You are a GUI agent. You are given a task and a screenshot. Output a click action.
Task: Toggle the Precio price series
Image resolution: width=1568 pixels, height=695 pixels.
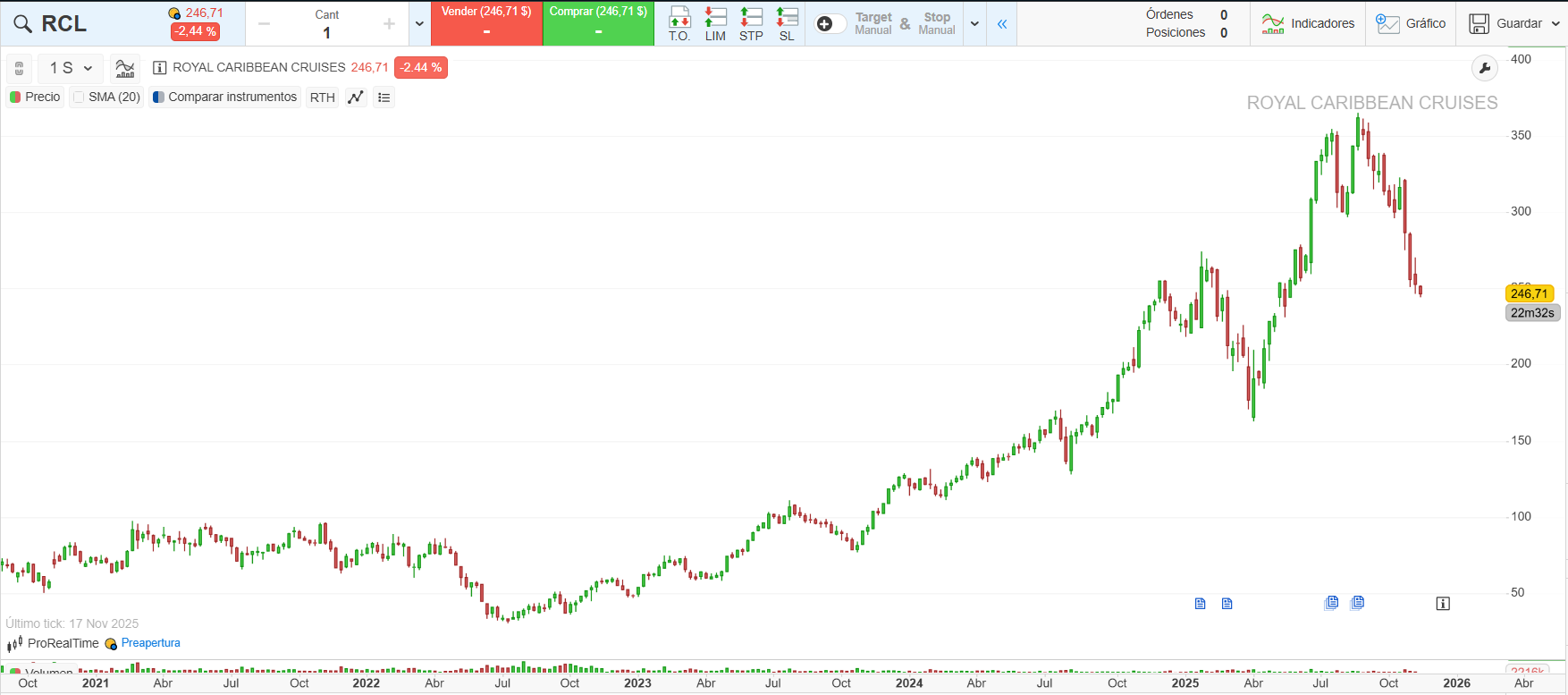15,97
